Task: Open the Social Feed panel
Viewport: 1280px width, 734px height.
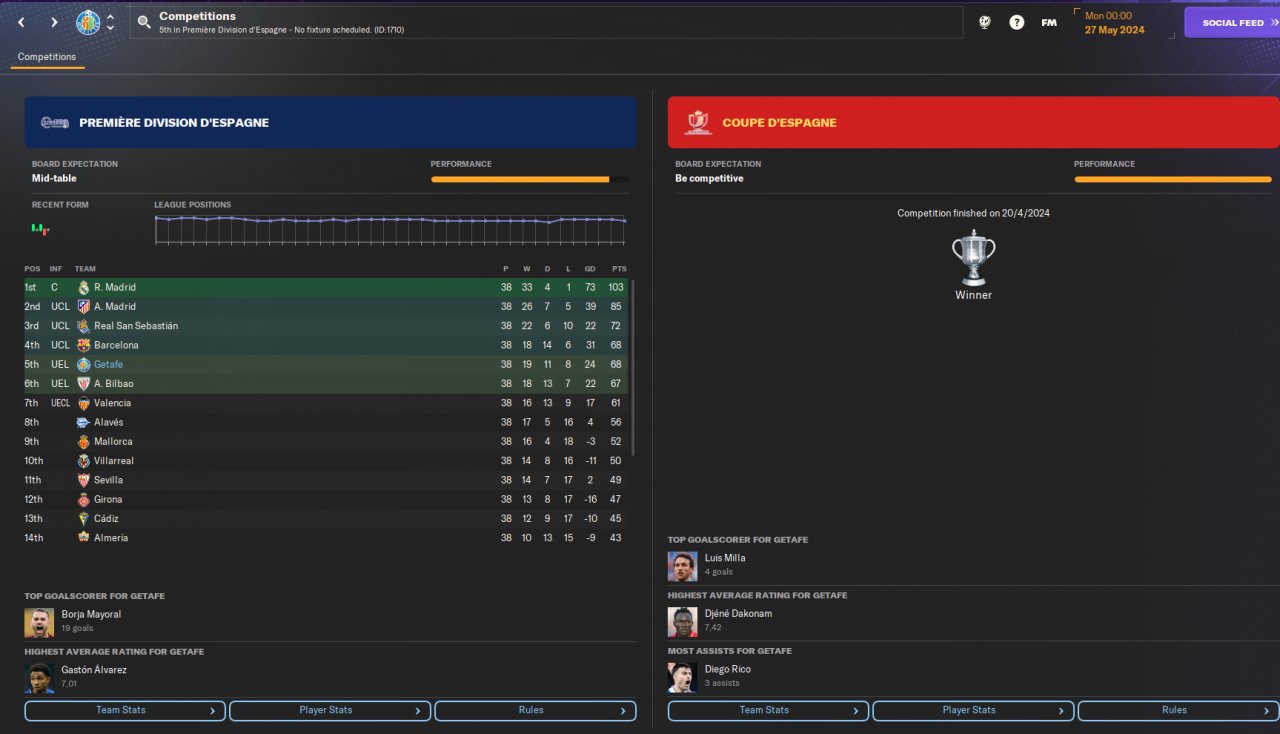Action: pyautogui.click(x=1232, y=22)
